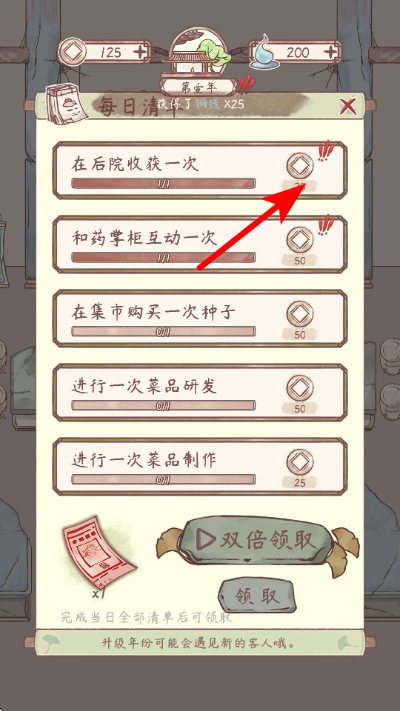The image size is (400, 711).
Task: Click the calendar icon beside 每日清单
Action: pyautogui.click(x=66, y=104)
